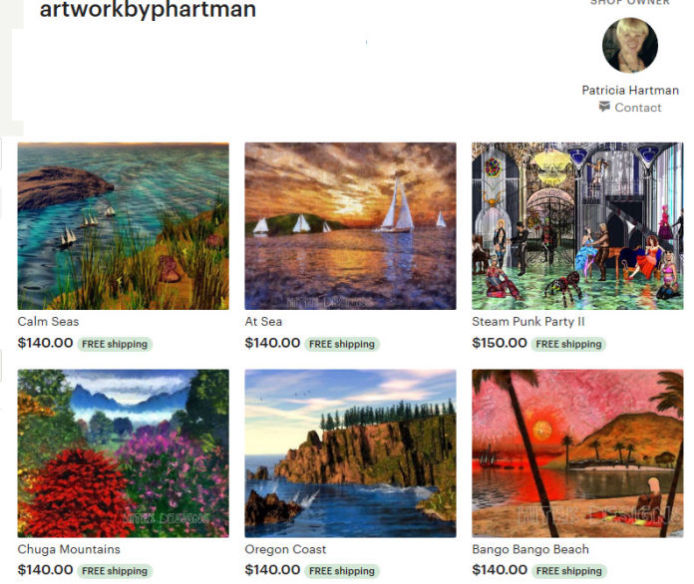Open the Steam Punk Party II thumbnail
Image resolution: width=694 pixels, height=584 pixels.
pos(578,226)
